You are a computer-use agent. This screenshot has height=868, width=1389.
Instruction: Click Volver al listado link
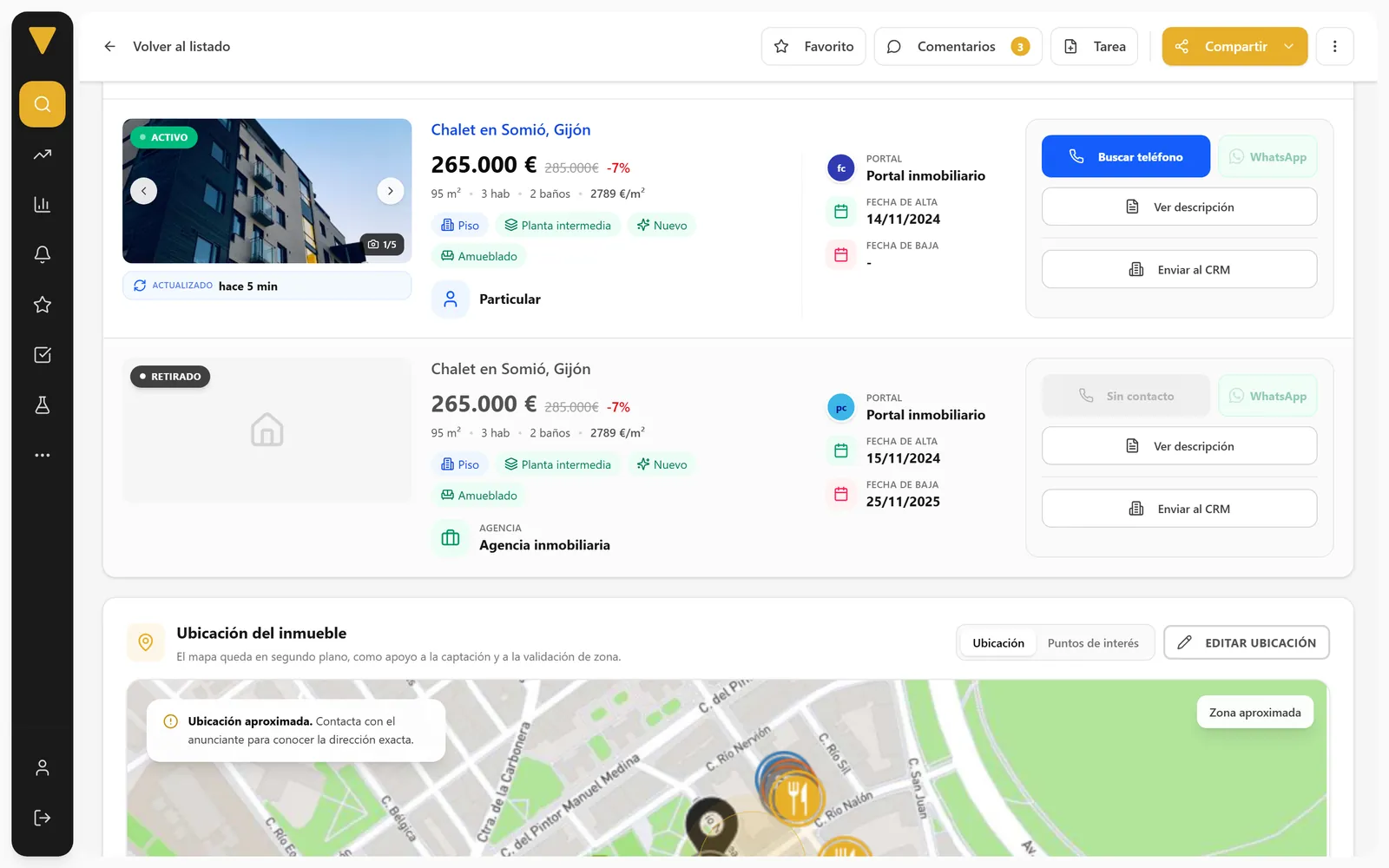181,47
